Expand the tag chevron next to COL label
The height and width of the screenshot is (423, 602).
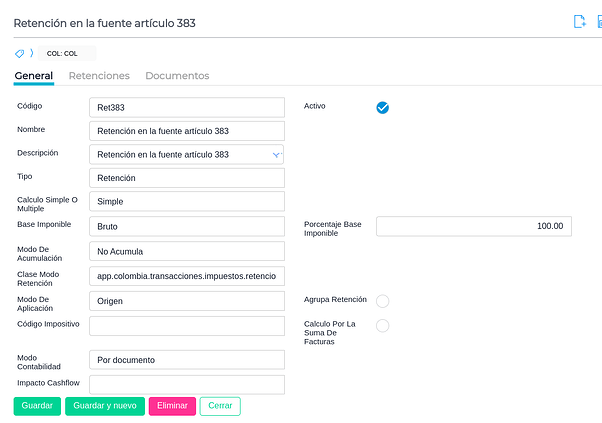point(31,53)
